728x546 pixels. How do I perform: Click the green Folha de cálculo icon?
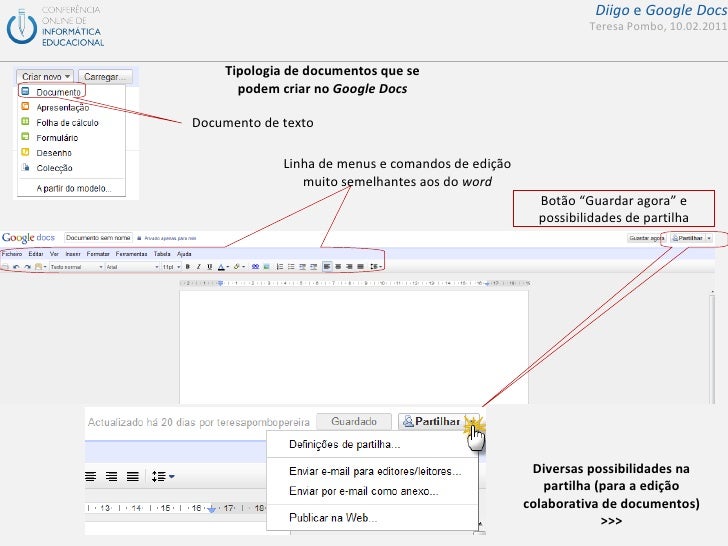coord(26,122)
